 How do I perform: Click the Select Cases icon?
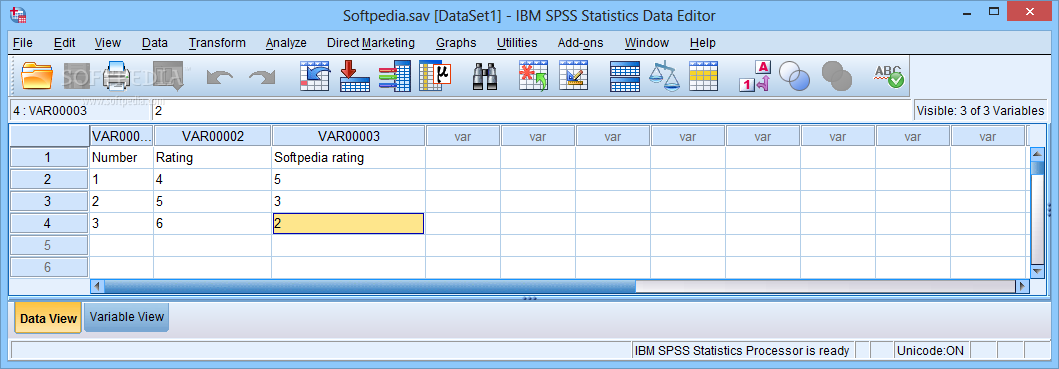coord(704,76)
